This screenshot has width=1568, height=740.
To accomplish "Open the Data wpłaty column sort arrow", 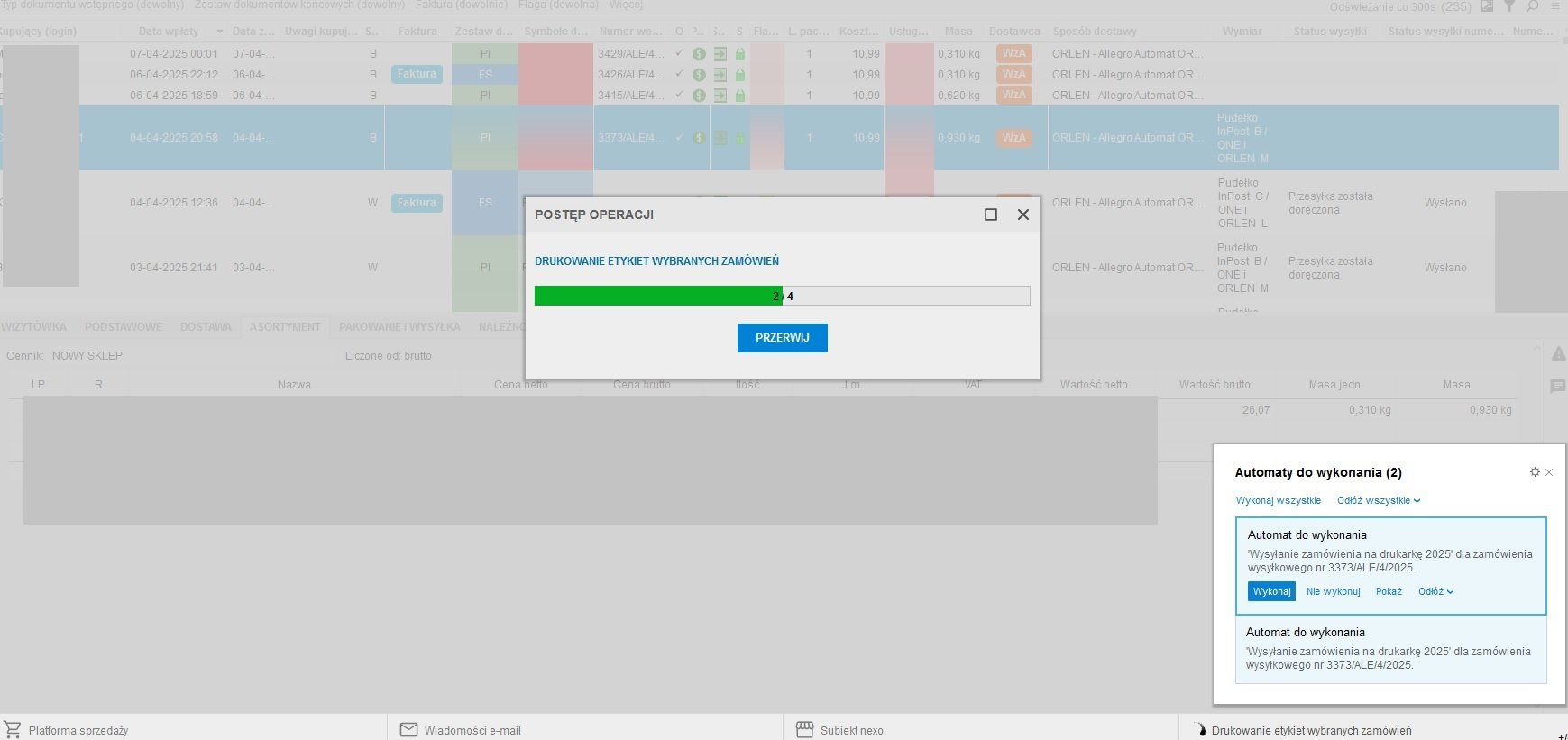I will [x=219, y=32].
